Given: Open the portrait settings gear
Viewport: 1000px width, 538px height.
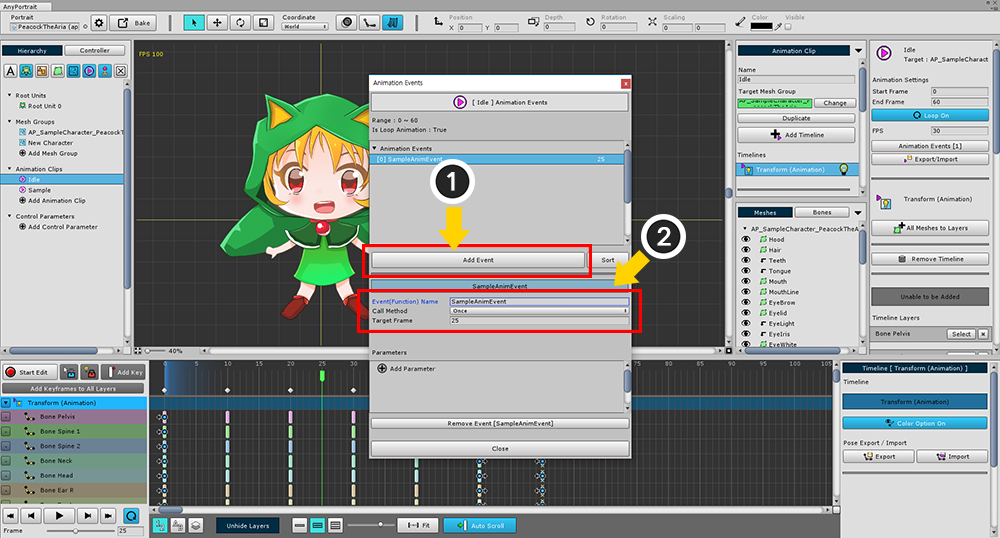Looking at the screenshot, I should pos(99,23).
